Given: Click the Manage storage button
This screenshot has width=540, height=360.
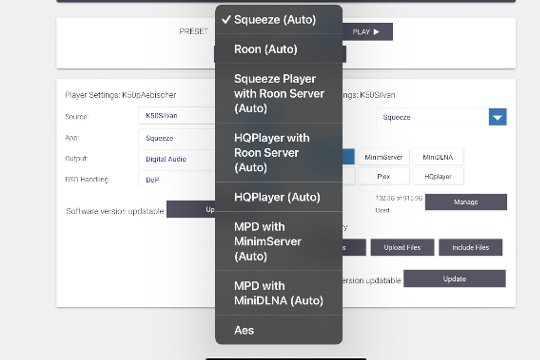Looking at the screenshot, I should 466,202.
